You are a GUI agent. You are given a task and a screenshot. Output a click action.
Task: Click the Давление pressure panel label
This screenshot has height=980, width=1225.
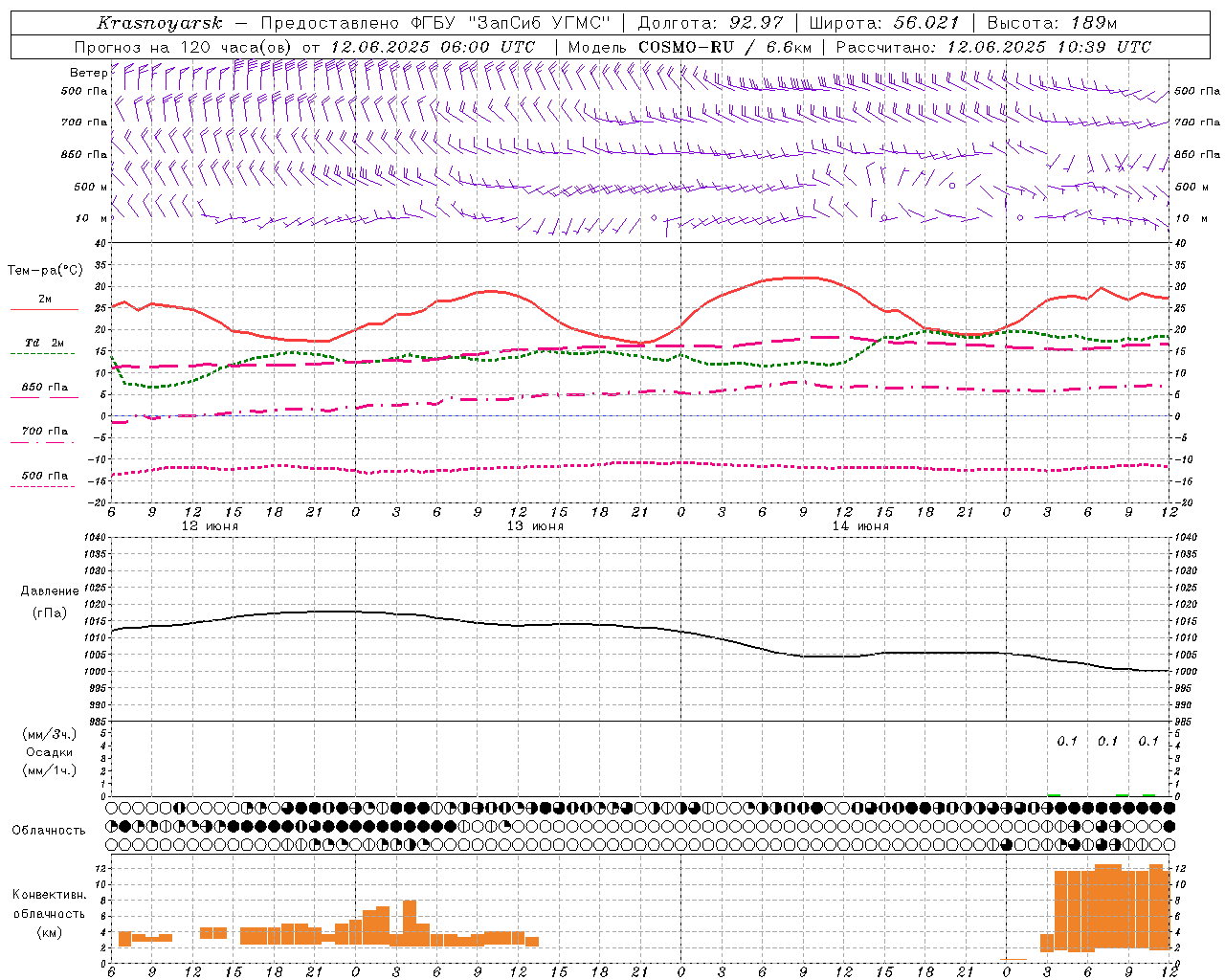coord(50,591)
